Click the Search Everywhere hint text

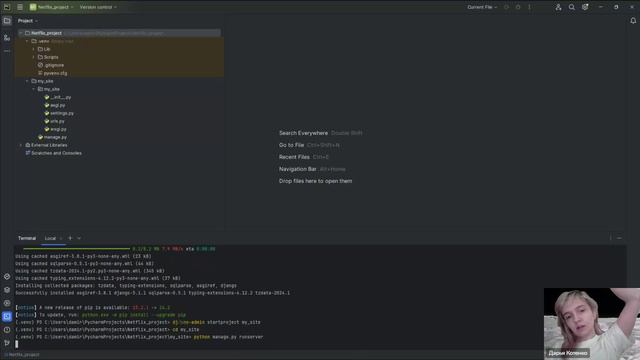click(303, 133)
